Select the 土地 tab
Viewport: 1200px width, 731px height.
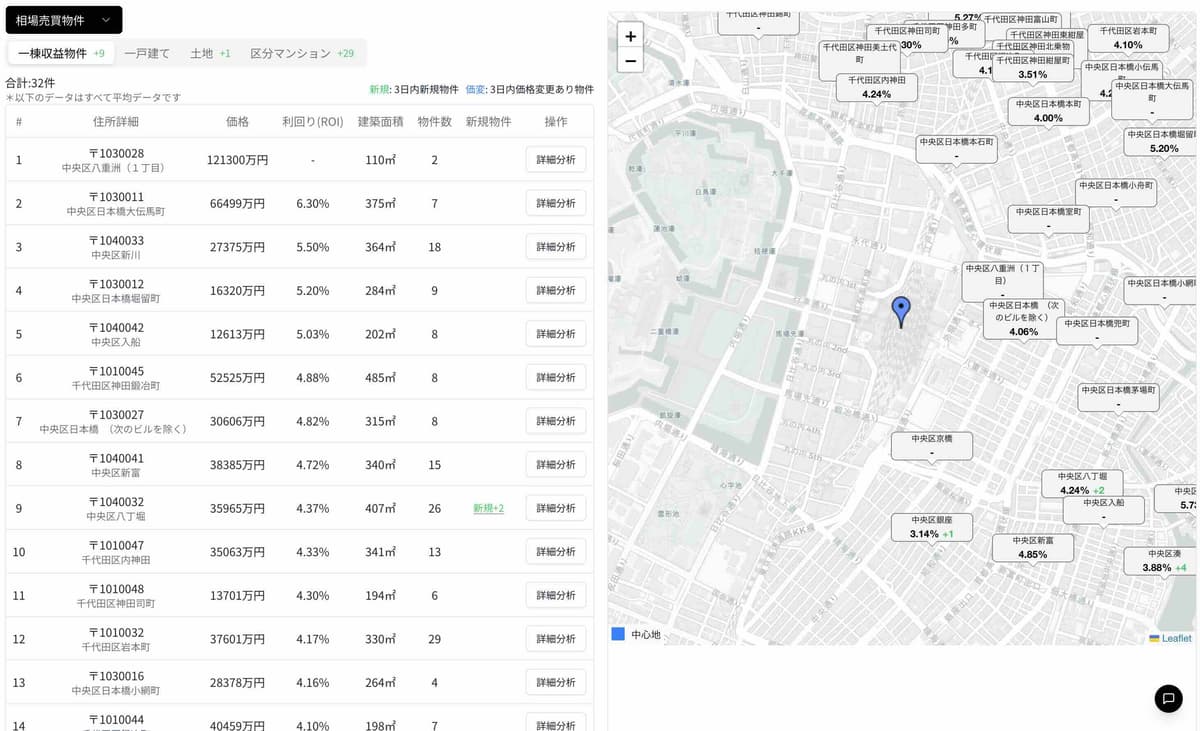point(210,53)
